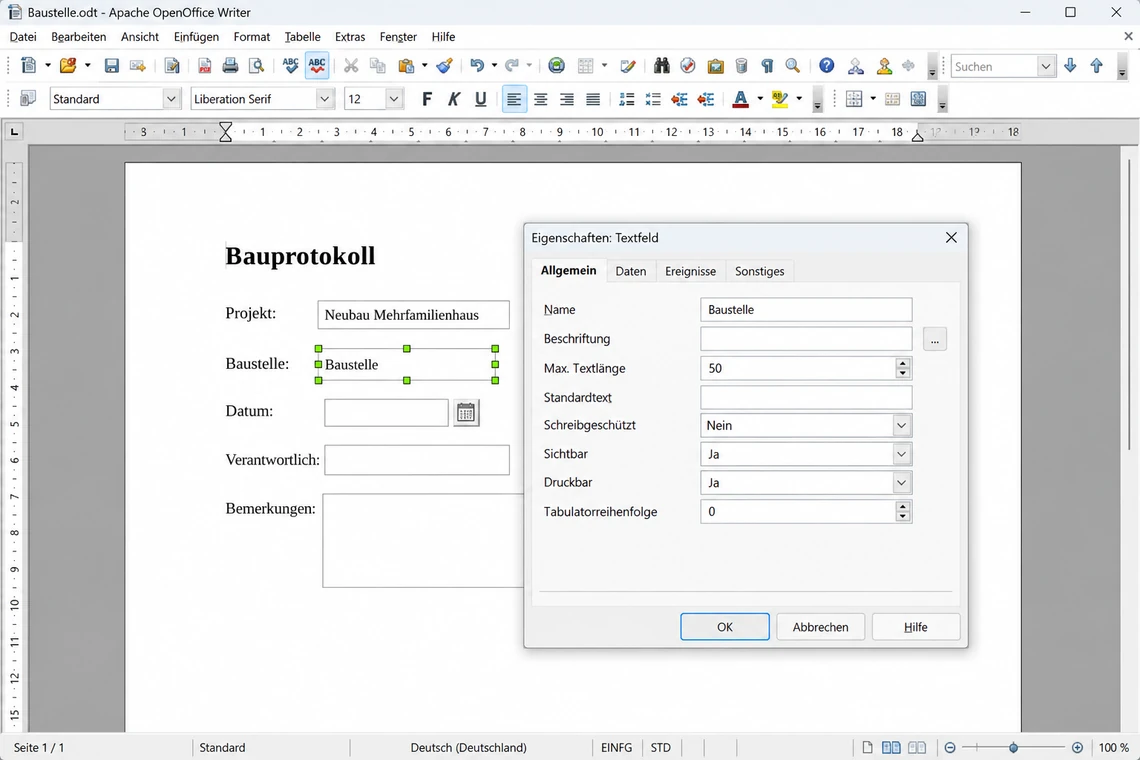
Task: Export directly as PDF icon
Action: (204, 66)
